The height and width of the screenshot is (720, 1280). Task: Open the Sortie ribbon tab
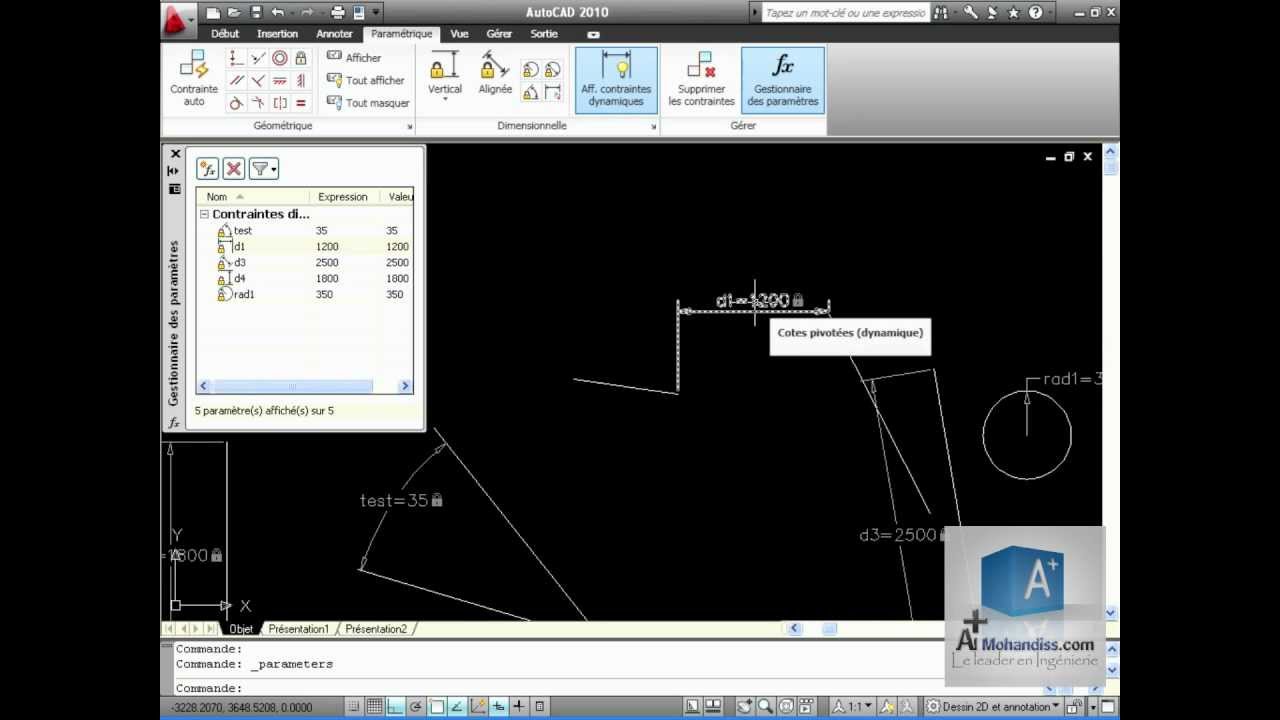click(x=544, y=34)
